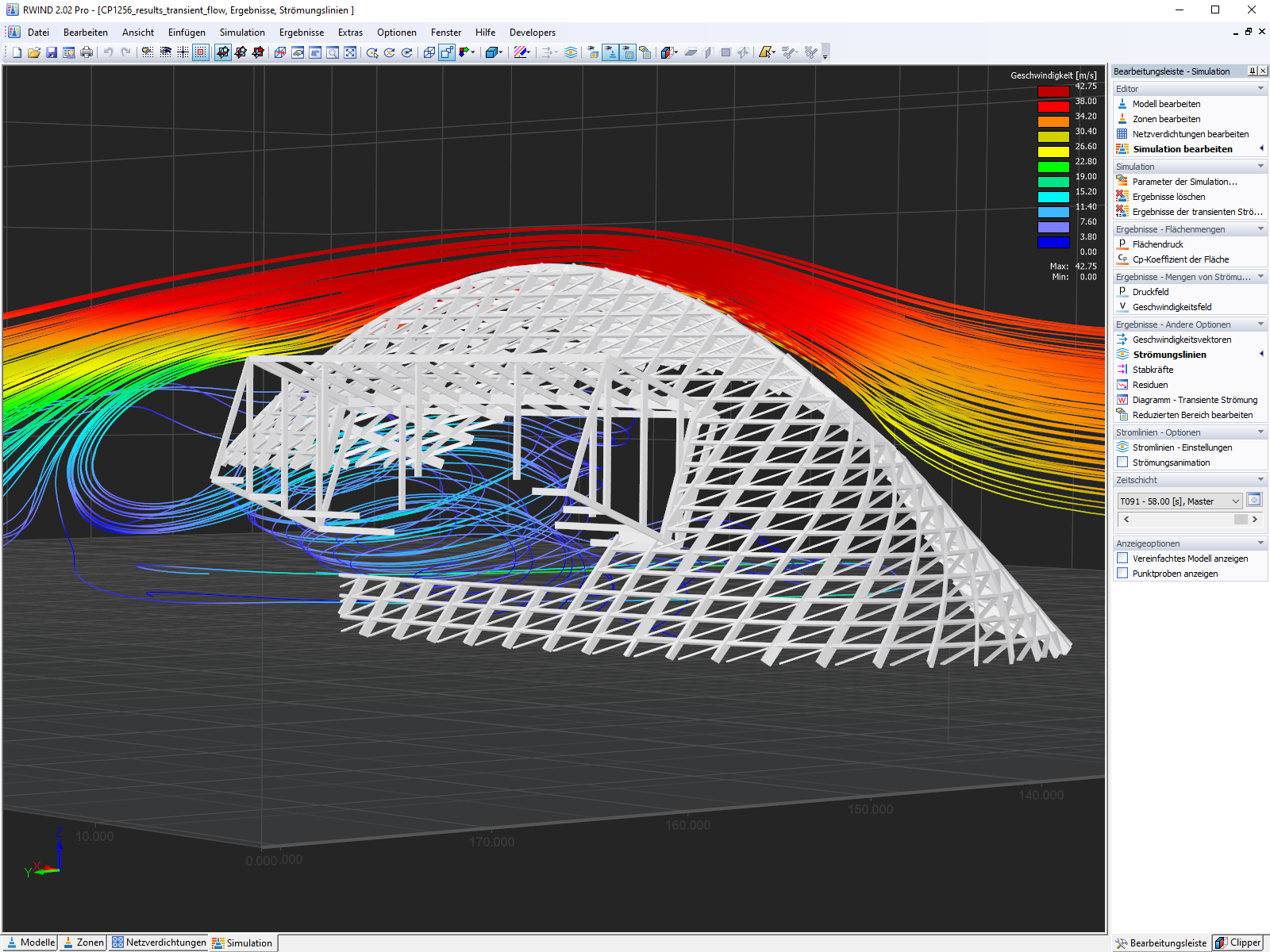
Task: Enable Strömungsanimation checkbox
Action: tap(1122, 463)
